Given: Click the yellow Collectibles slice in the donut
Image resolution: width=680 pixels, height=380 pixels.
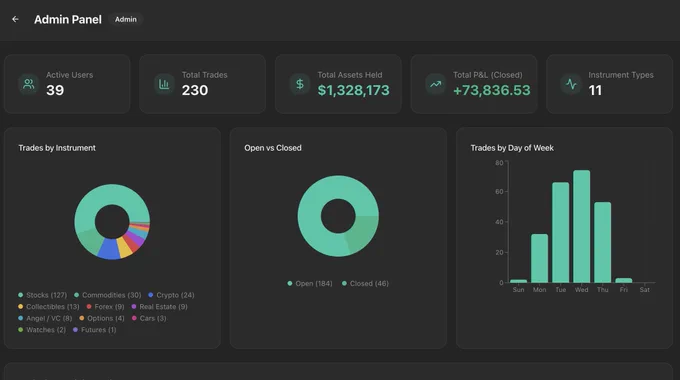Looking at the screenshot, I should 124,246.
